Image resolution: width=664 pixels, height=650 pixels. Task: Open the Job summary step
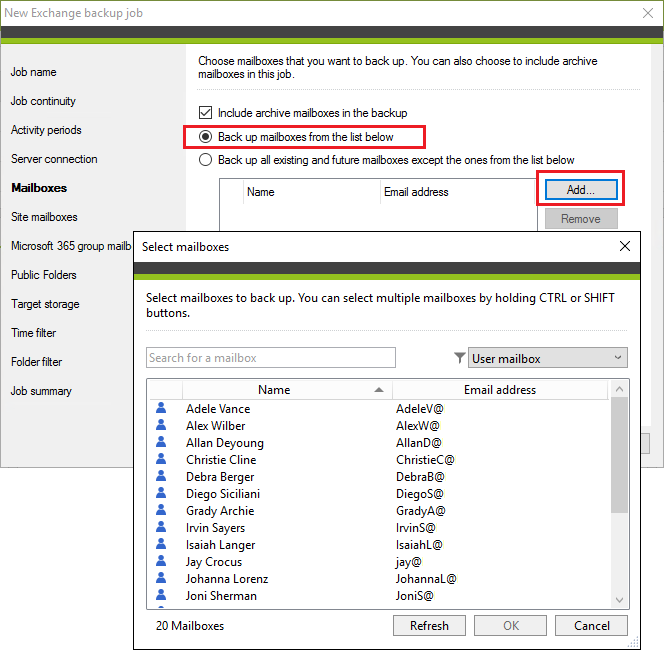tap(41, 391)
